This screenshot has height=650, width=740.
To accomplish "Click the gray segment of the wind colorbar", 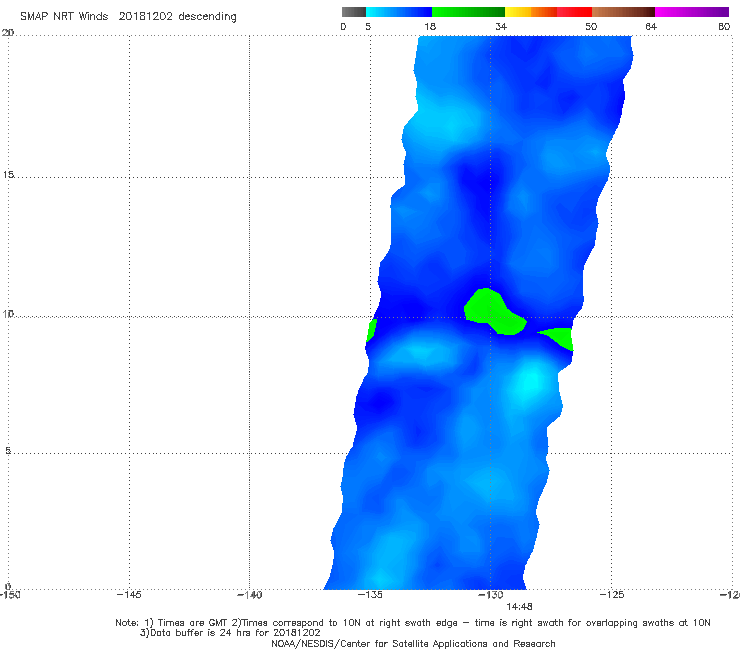I will click(x=353, y=12).
